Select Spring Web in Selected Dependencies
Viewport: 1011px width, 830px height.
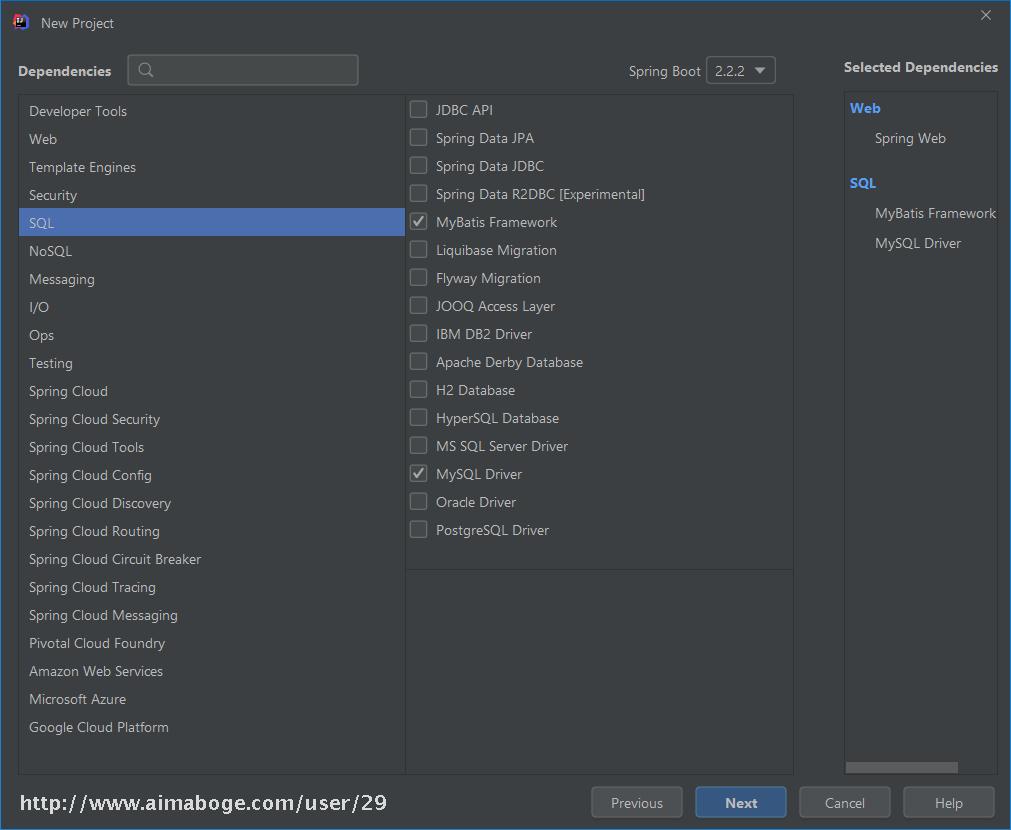(910, 138)
